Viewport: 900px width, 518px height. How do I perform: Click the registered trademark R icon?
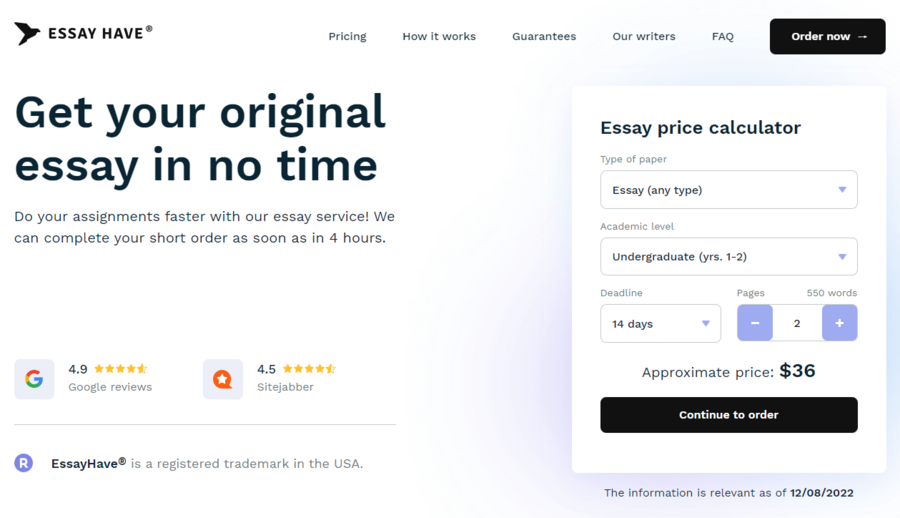(x=24, y=463)
